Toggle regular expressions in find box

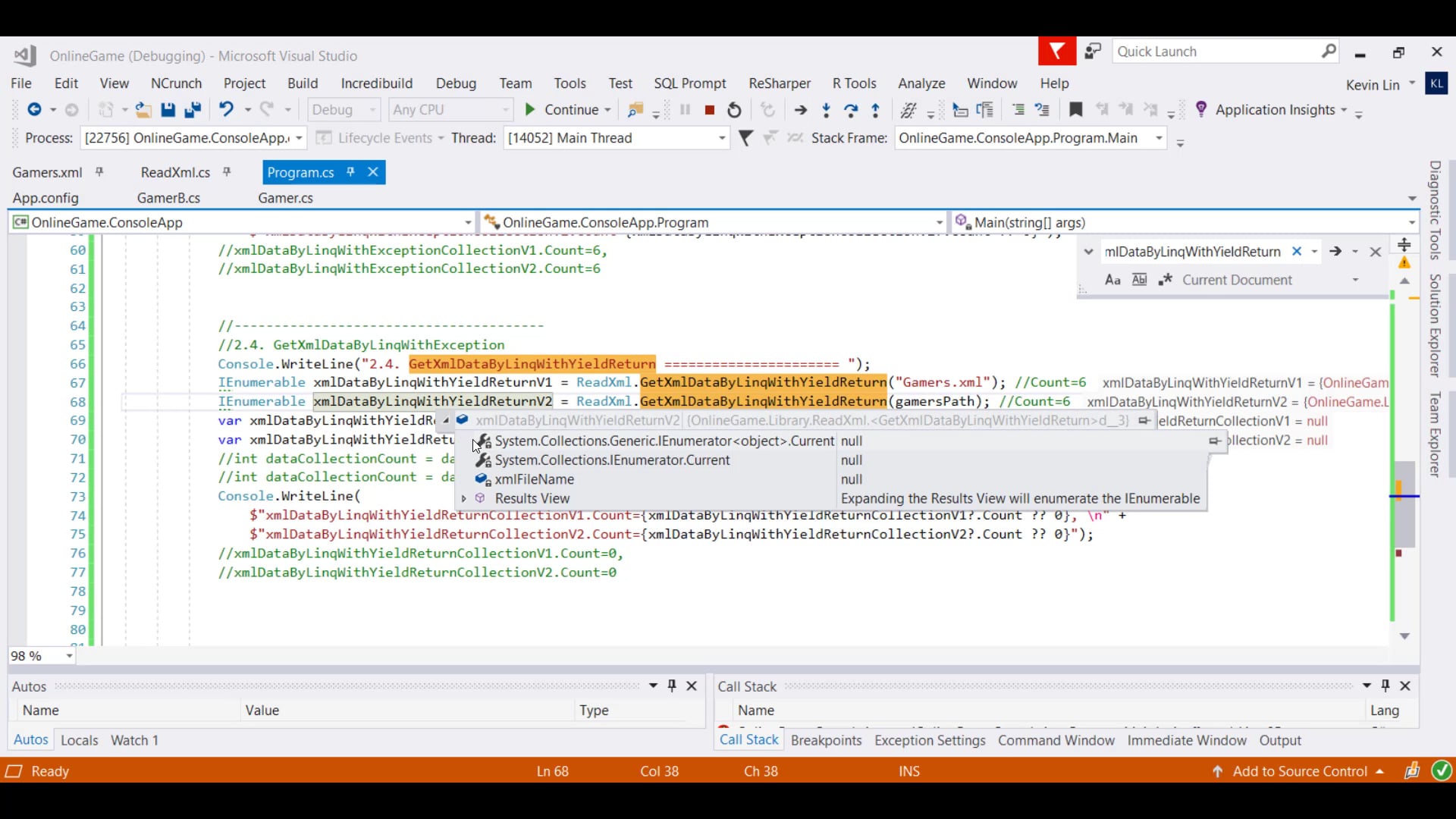click(1166, 280)
